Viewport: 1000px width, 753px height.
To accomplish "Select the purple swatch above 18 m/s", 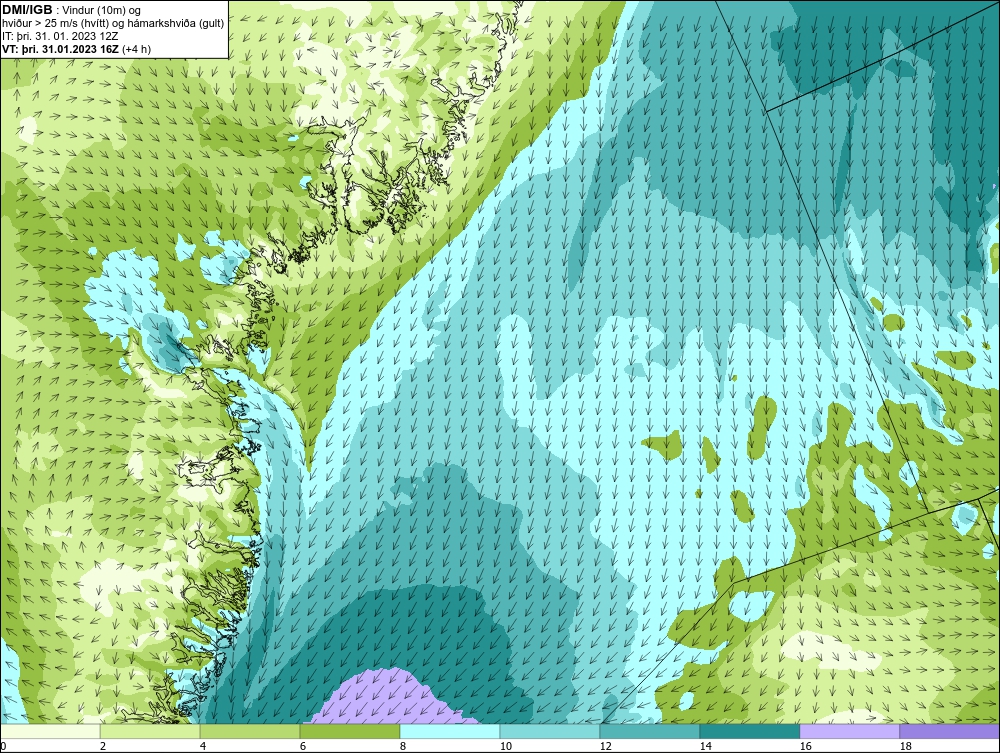I will point(950,731).
